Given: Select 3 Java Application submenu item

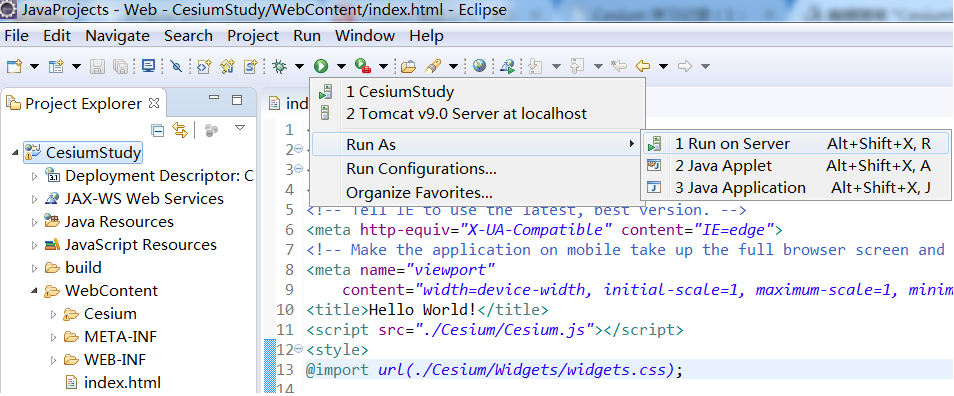Looking at the screenshot, I should point(795,188).
